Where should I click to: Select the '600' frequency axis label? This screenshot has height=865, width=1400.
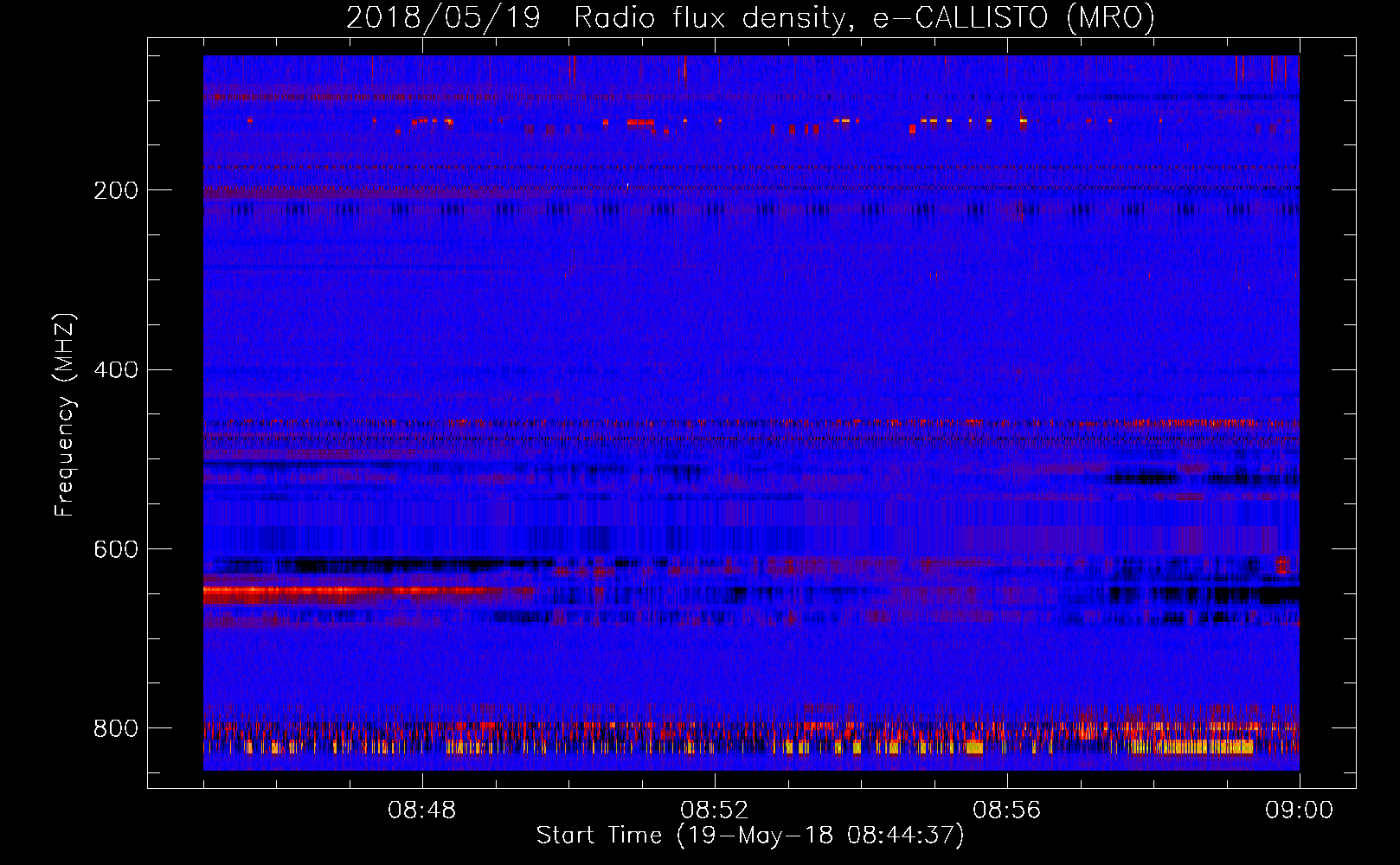tap(115, 550)
